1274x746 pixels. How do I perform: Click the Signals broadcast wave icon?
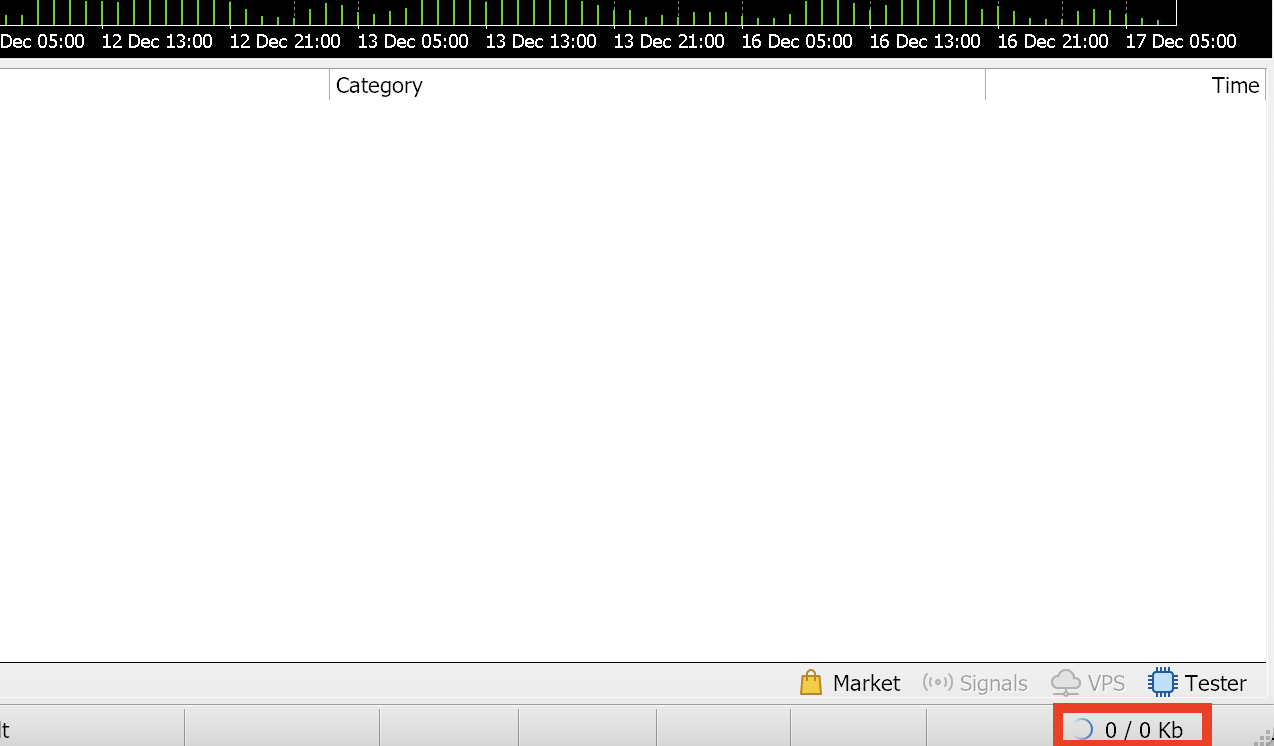[x=937, y=683]
